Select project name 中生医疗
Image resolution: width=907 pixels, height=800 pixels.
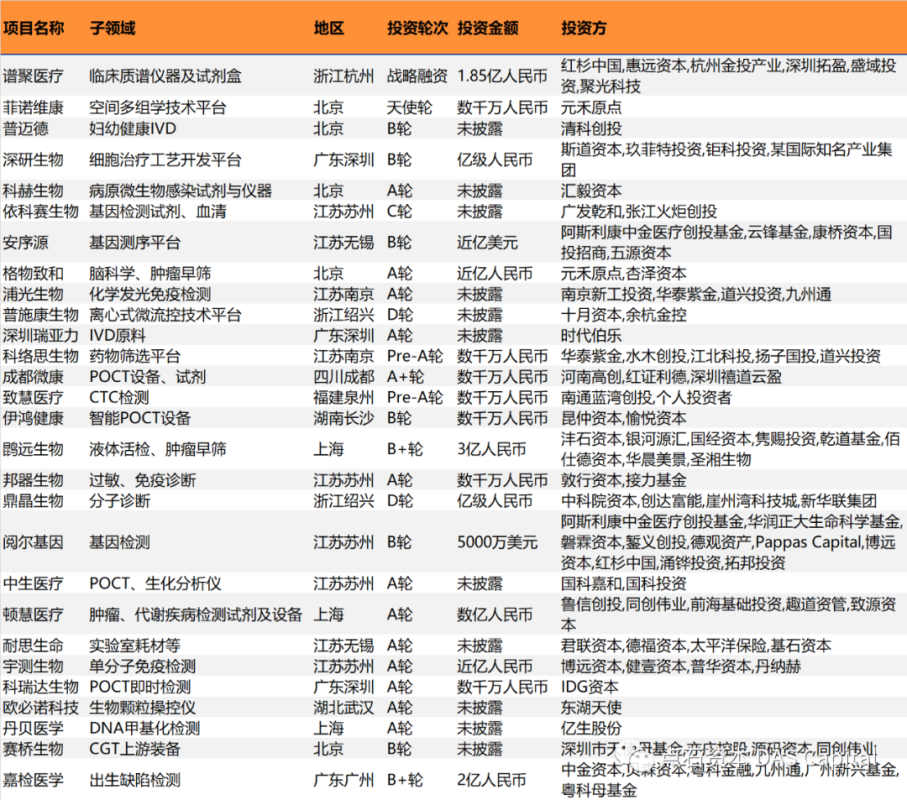(33, 584)
